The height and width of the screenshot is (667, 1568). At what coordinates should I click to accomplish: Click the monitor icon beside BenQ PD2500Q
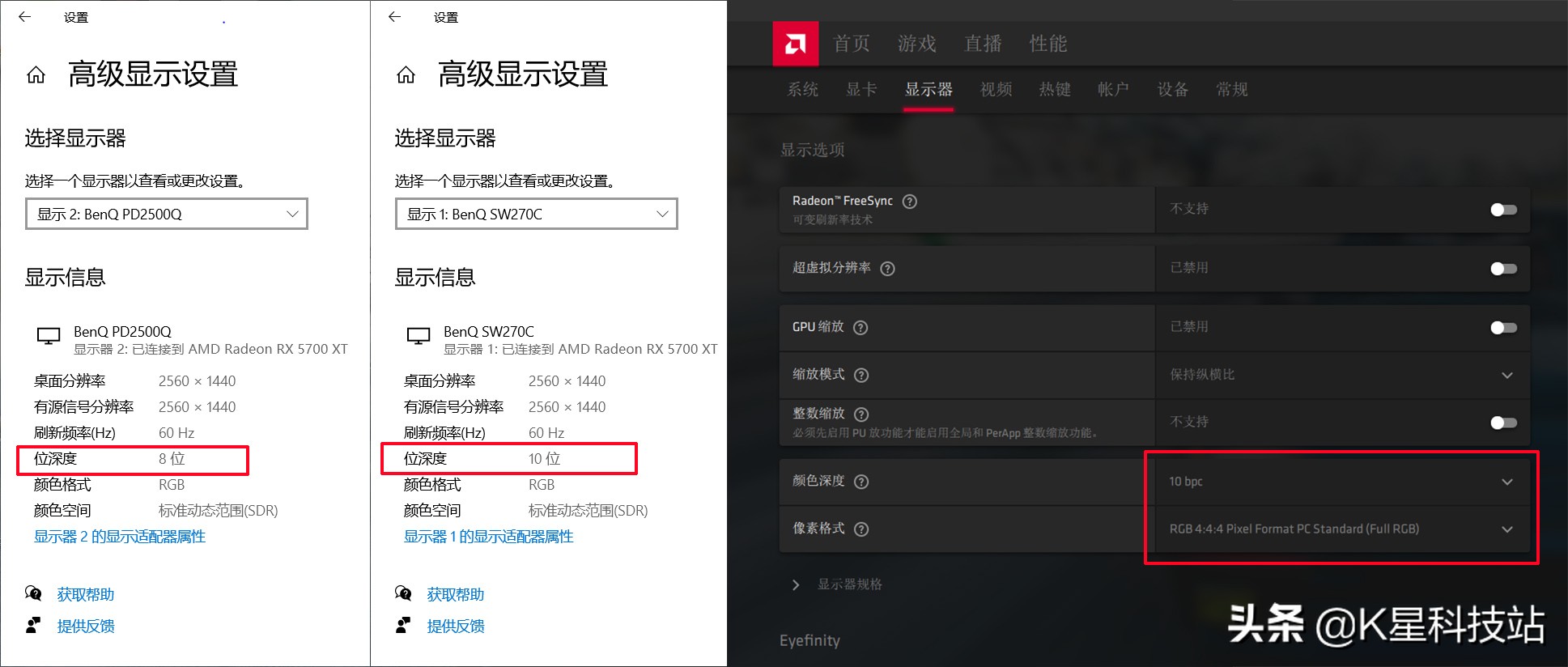[x=49, y=336]
